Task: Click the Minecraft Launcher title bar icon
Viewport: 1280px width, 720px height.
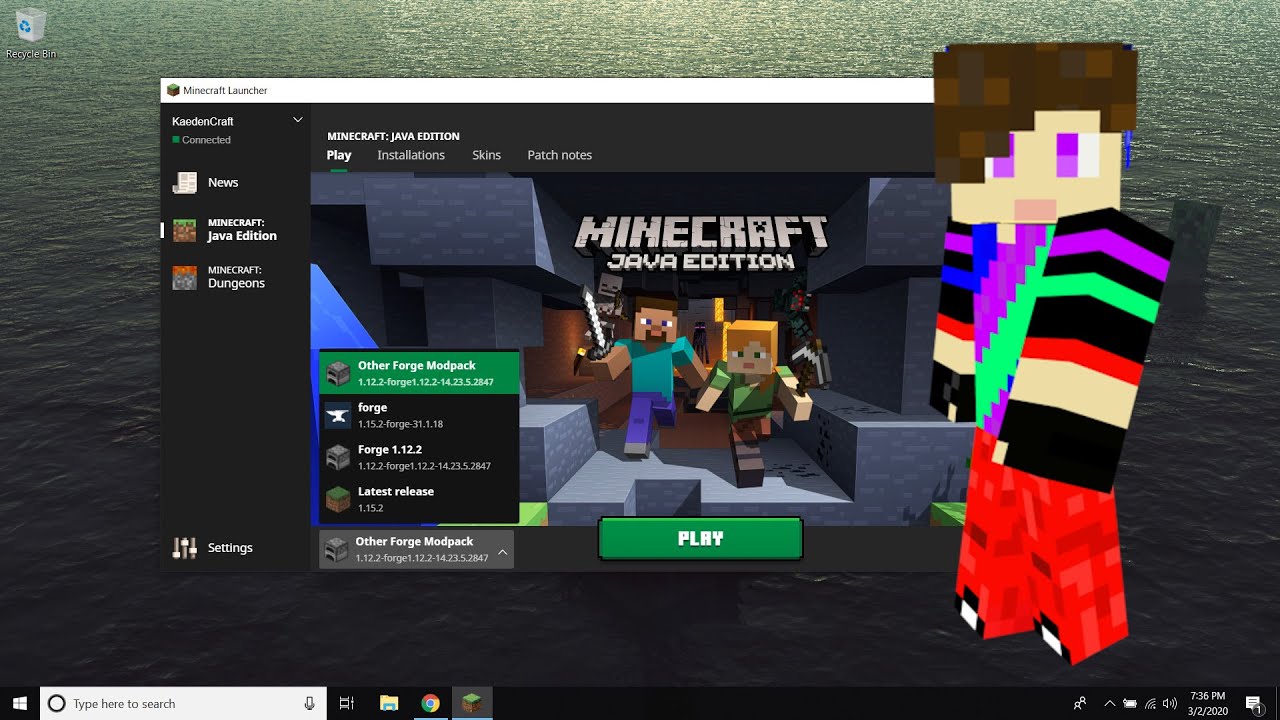Action: 173,90
